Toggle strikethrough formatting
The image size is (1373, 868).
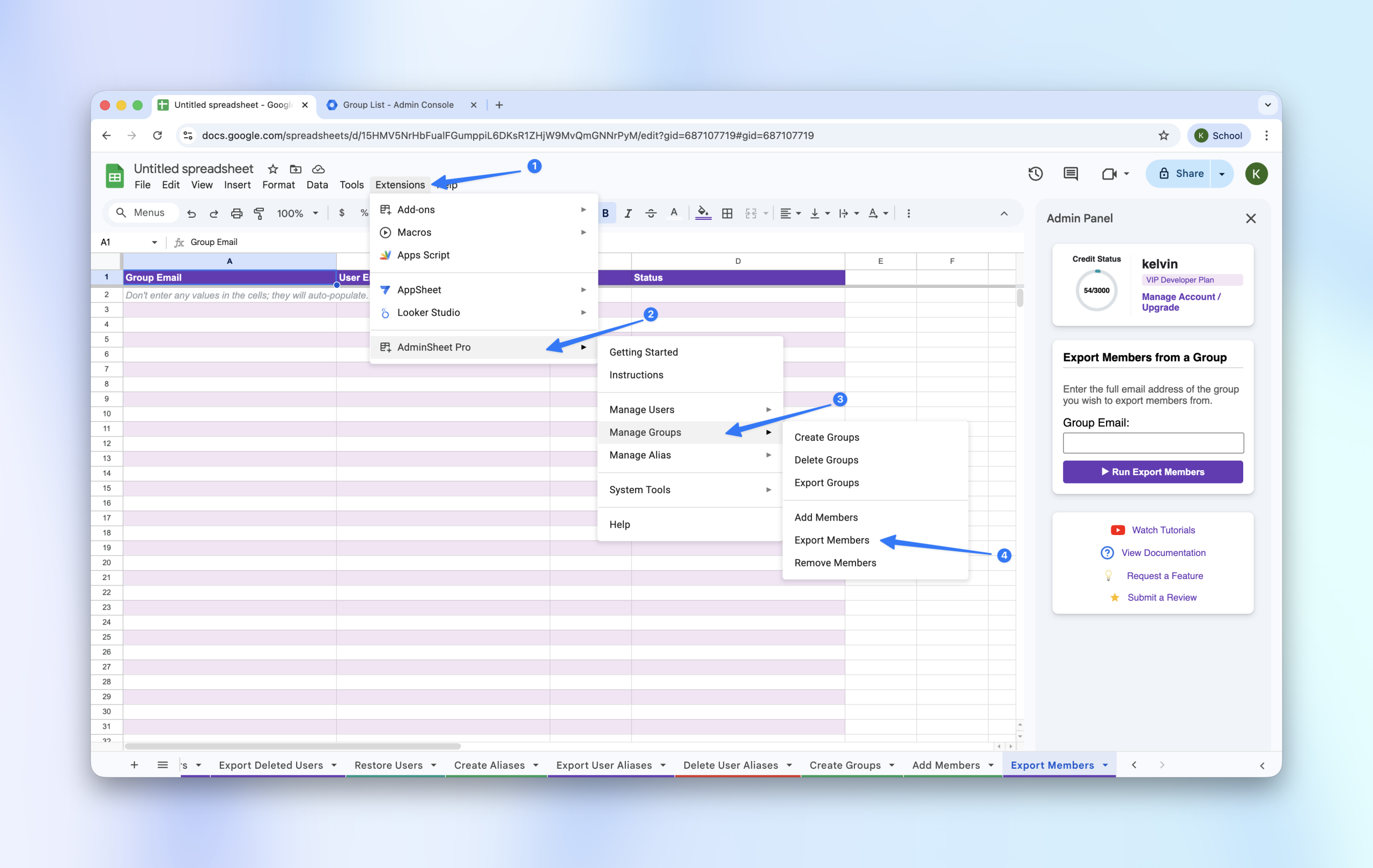click(x=651, y=213)
